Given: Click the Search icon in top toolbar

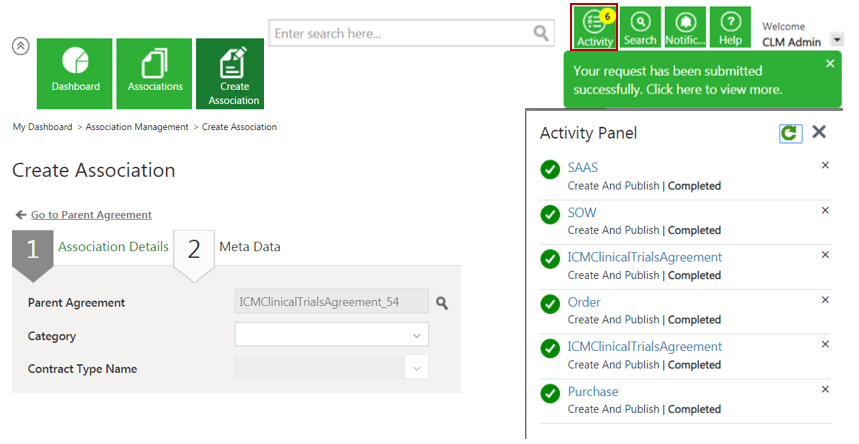Looking at the screenshot, I should click(640, 27).
